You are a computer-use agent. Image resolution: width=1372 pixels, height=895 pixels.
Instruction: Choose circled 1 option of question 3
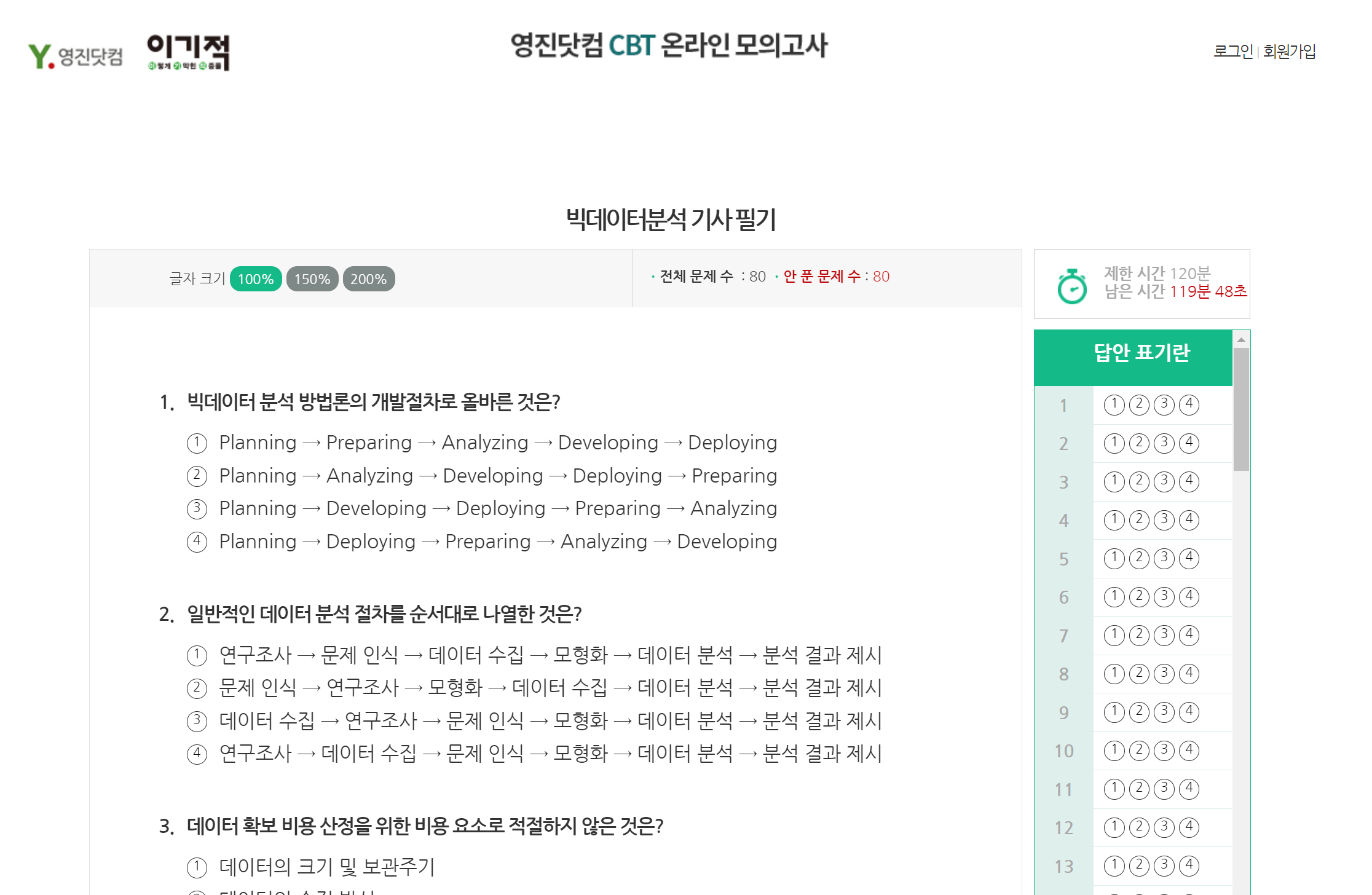[197, 867]
